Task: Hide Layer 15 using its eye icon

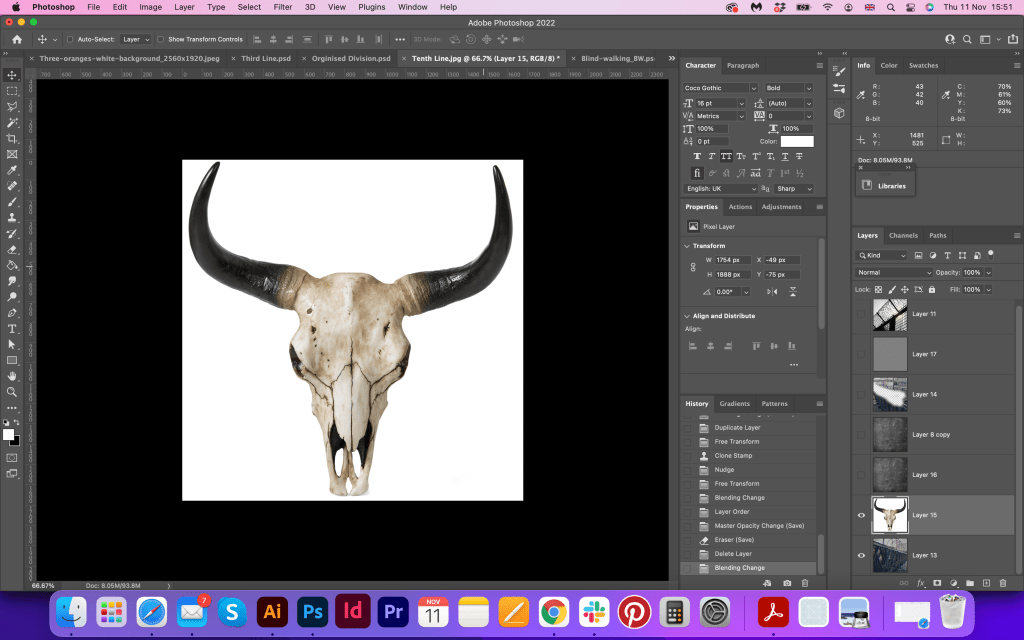Action: pyautogui.click(x=861, y=515)
